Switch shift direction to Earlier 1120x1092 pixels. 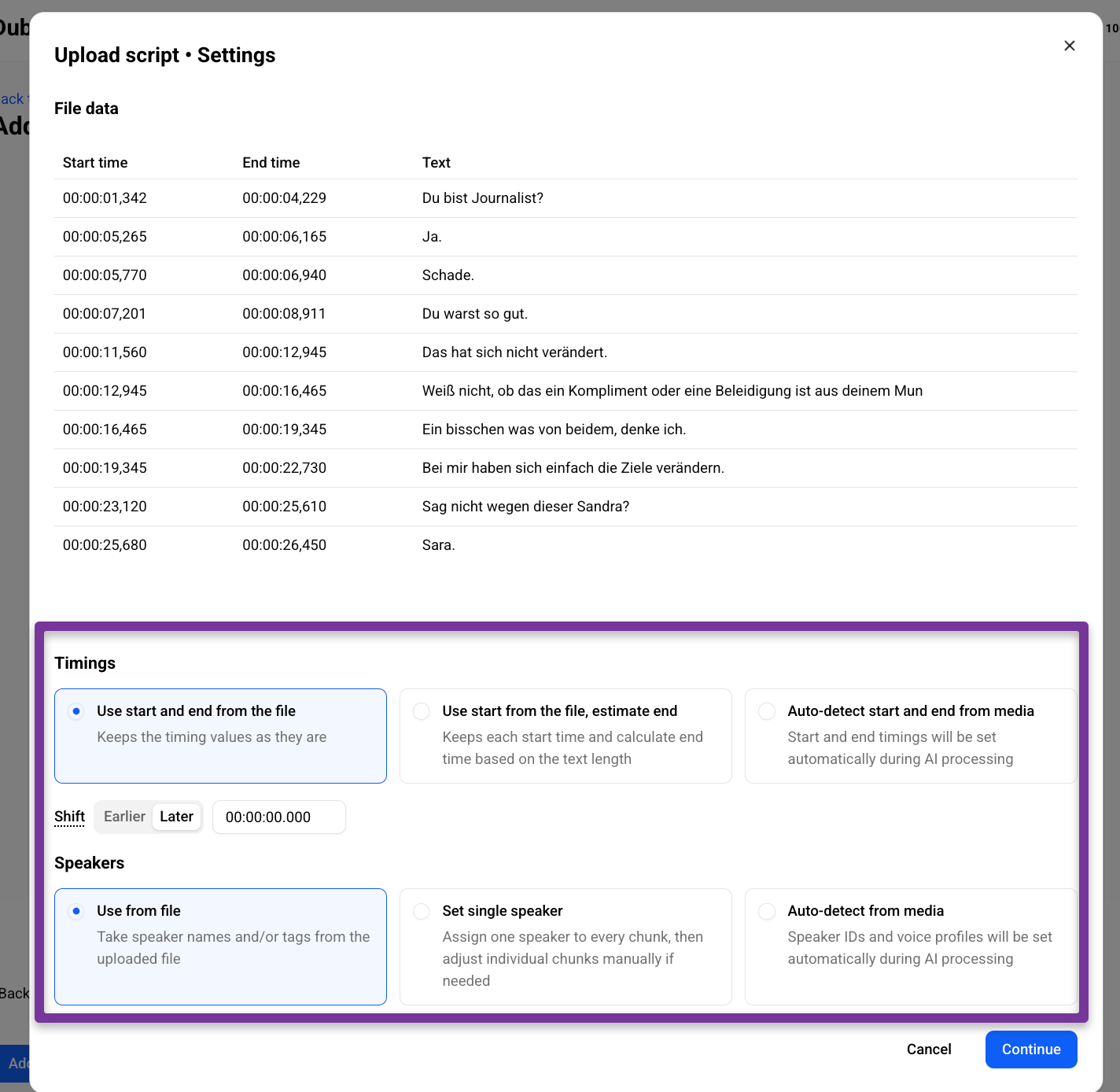click(x=124, y=817)
